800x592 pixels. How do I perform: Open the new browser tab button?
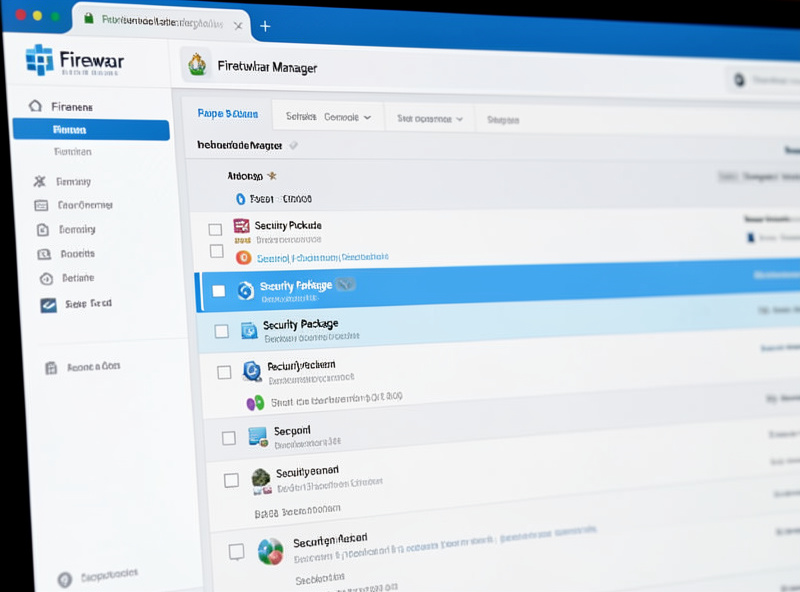265,26
